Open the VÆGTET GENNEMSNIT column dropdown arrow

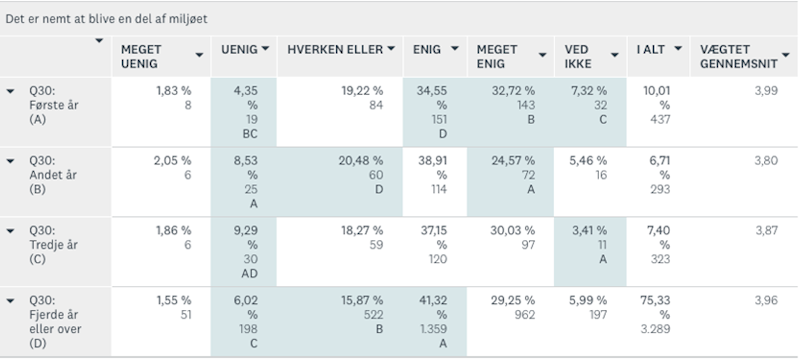786,55
